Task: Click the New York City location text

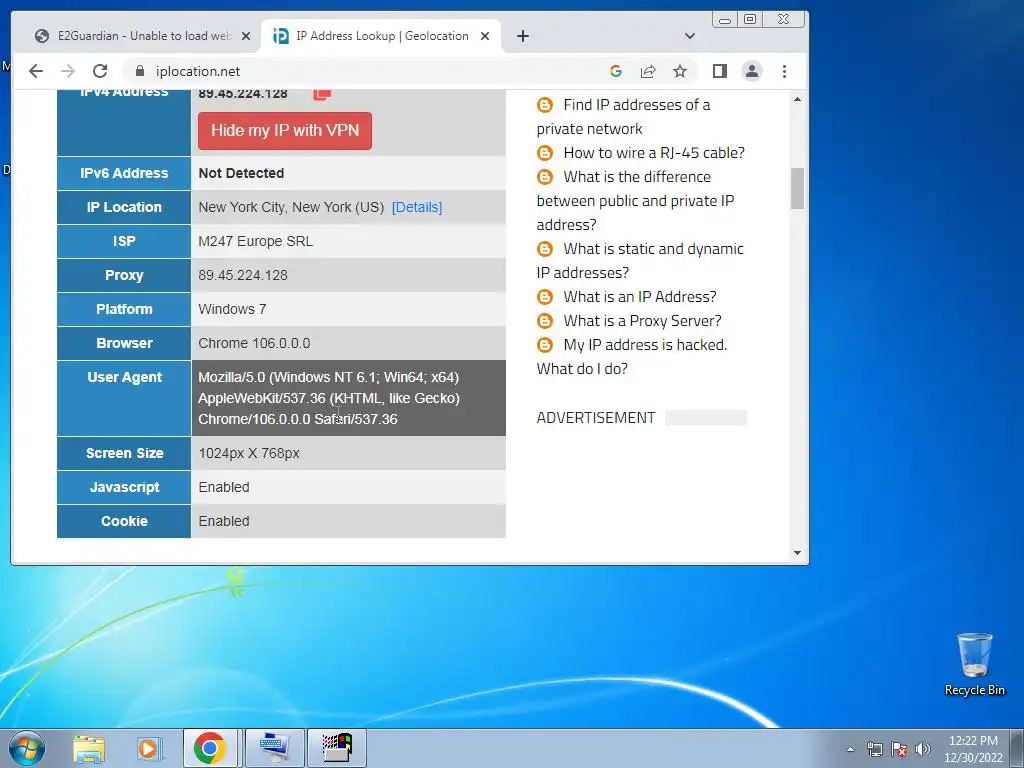Action: click(291, 207)
